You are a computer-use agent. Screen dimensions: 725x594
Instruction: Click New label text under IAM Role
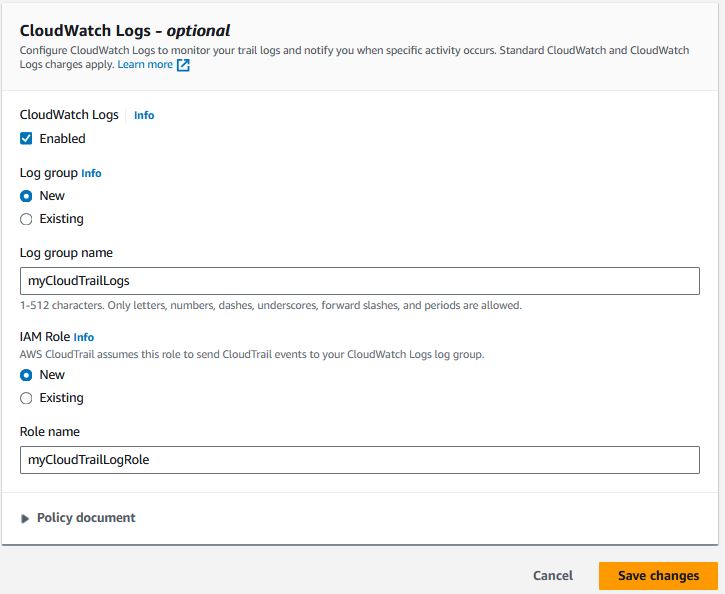pyautogui.click(x=52, y=375)
